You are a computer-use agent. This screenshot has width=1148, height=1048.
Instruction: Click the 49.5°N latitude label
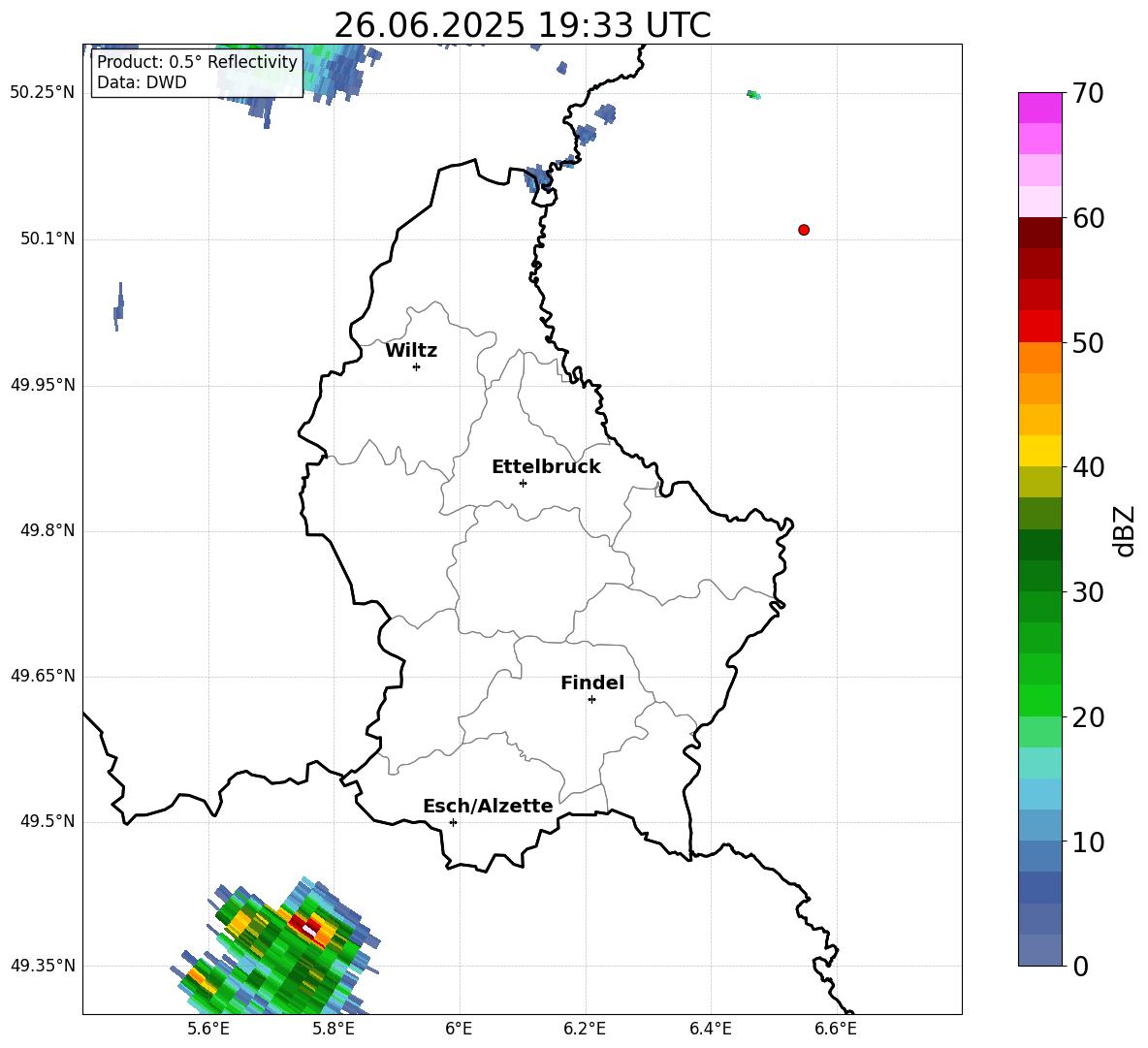pyautogui.click(x=48, y=821)
